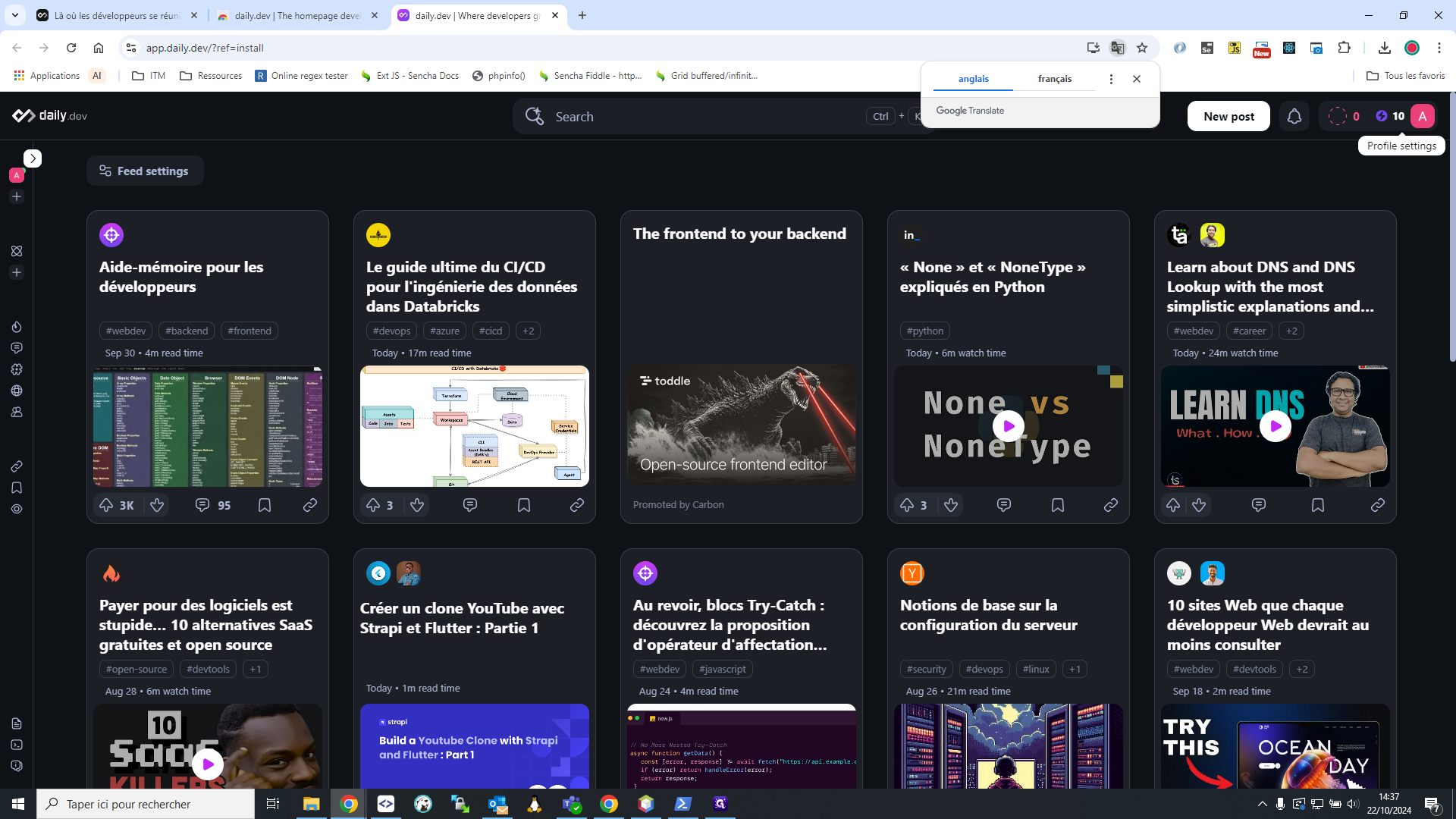Downvote the CI/CD Databricks guide post
The image size is (1456, 819).
coord(417,505)
